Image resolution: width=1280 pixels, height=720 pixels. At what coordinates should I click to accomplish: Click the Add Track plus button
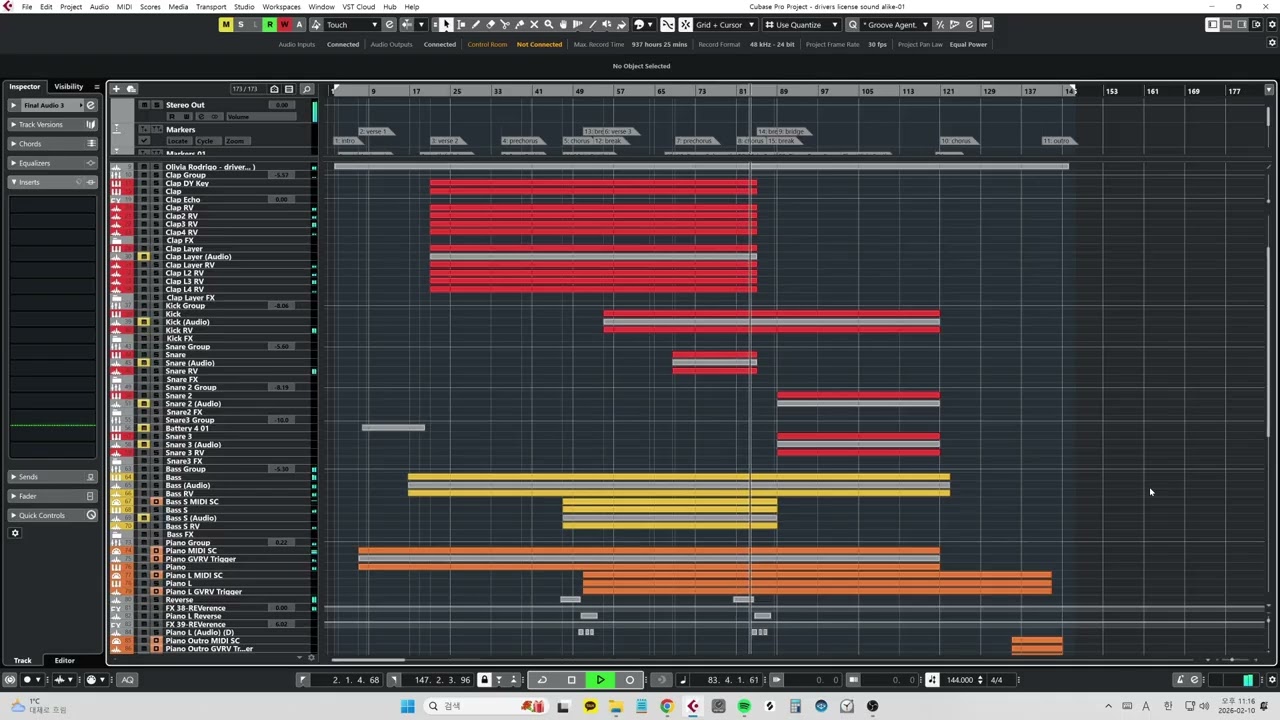click(x=116, y=89)
